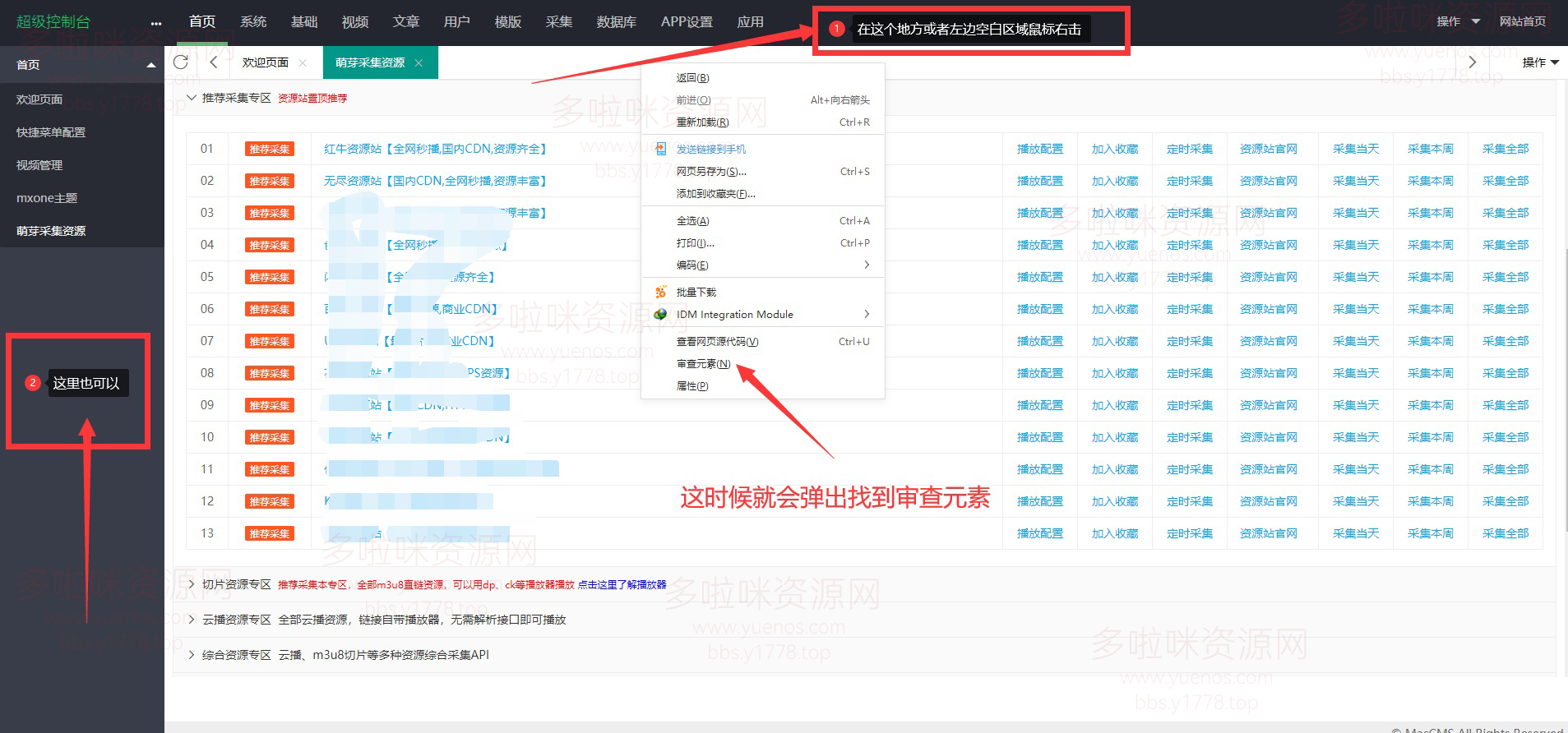Open the three-dots menu beside 超级控制台
The height and width of the screenshot is (733, 1568).
click(156, 23)
